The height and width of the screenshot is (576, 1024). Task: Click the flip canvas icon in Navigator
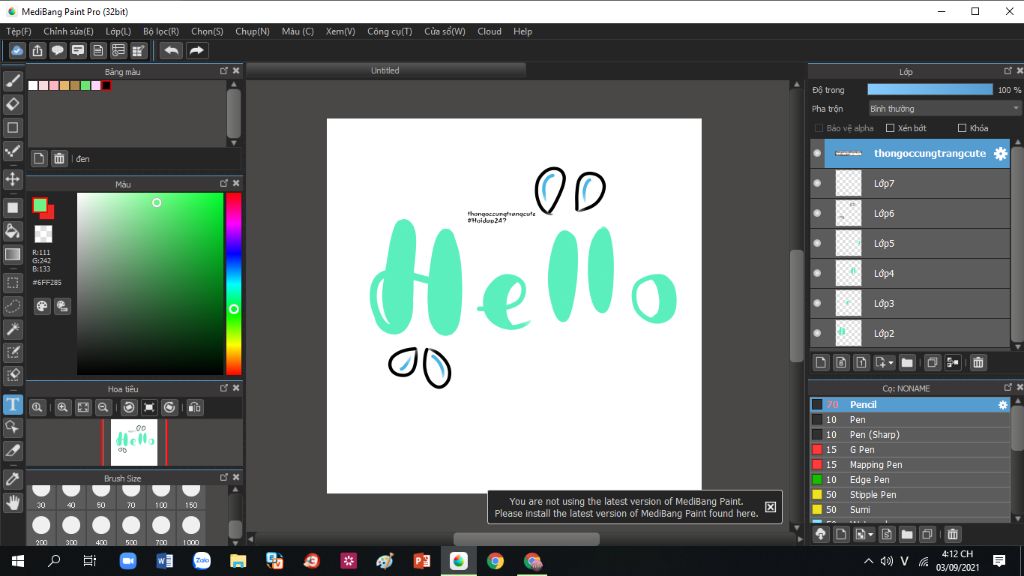click(195, 408)
